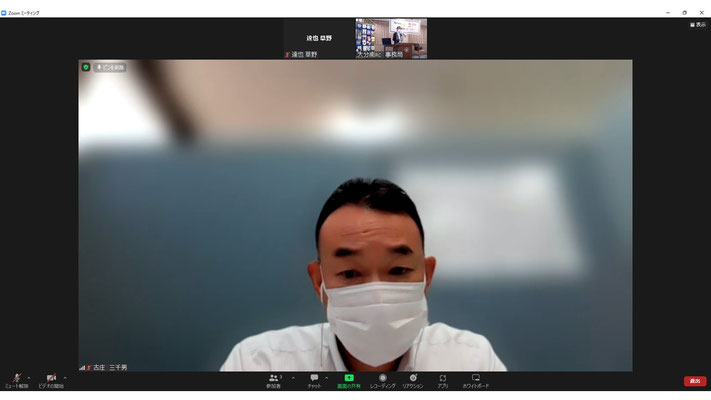This screenshot has height=400, width=711.
Task: Select the participant thumbnail with speaker at podium
Action: coord(391,39)
